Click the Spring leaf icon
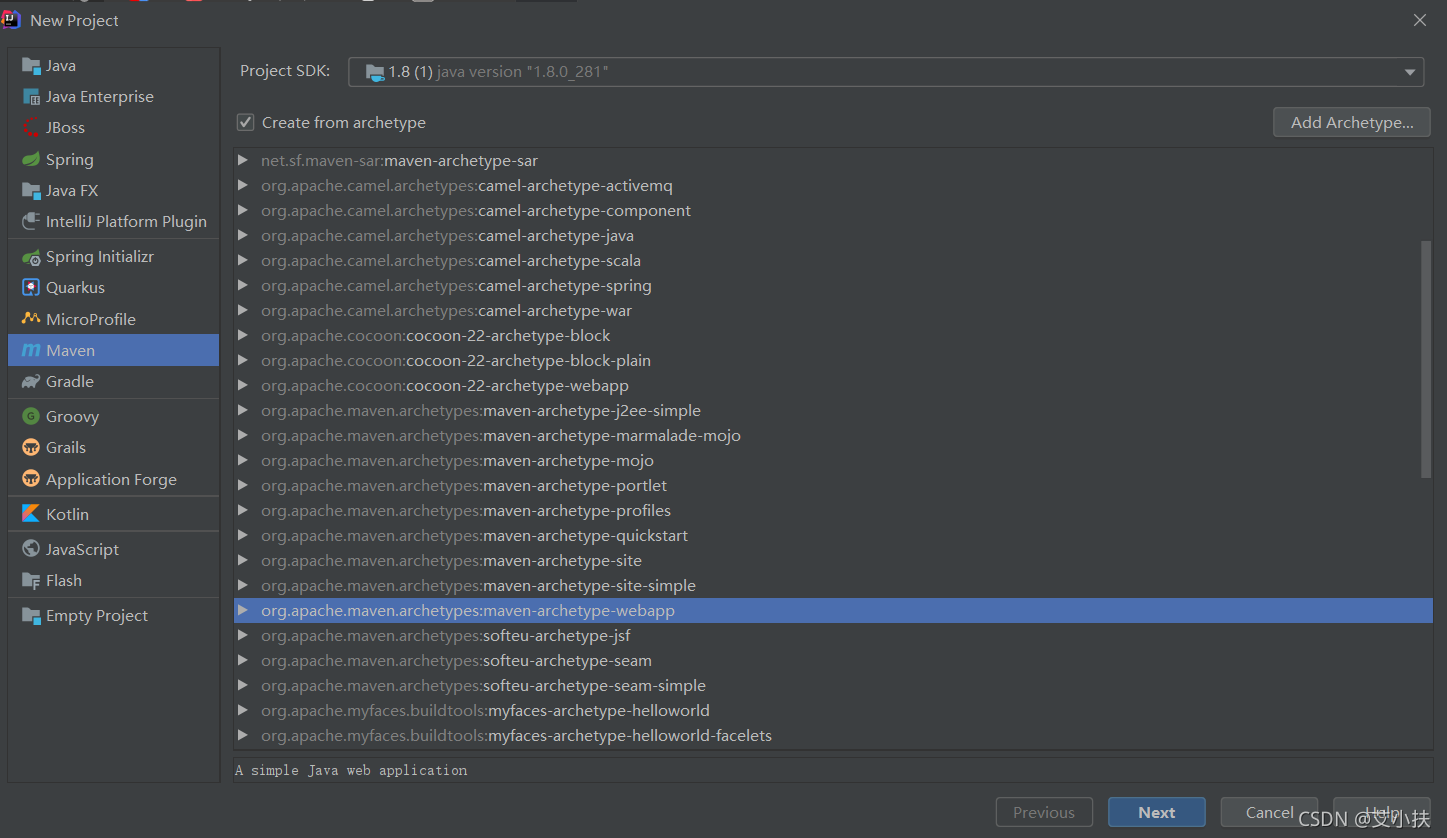 (x=31, y=159)
